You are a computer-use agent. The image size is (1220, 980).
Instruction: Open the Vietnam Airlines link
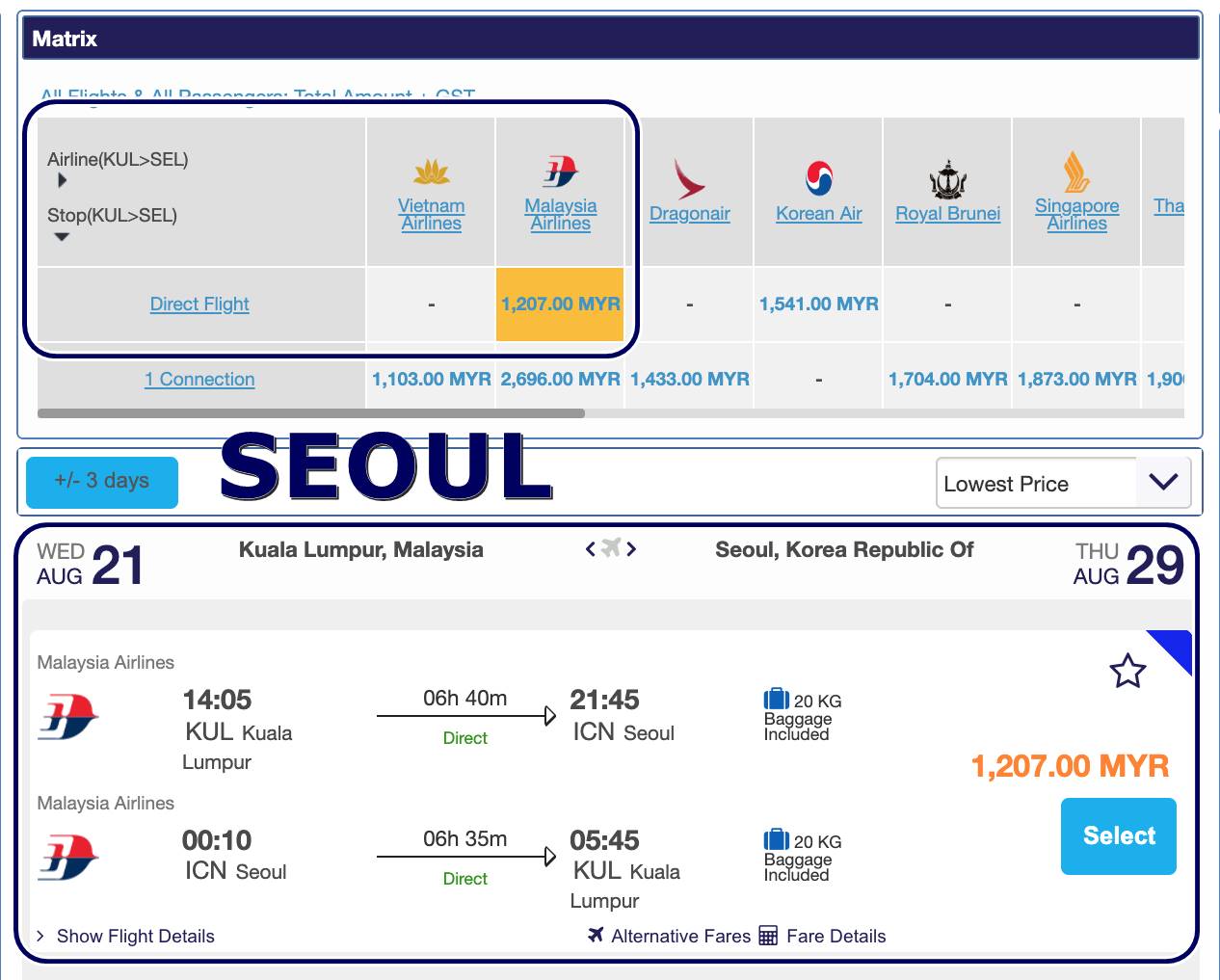click(x=432, y=214)
